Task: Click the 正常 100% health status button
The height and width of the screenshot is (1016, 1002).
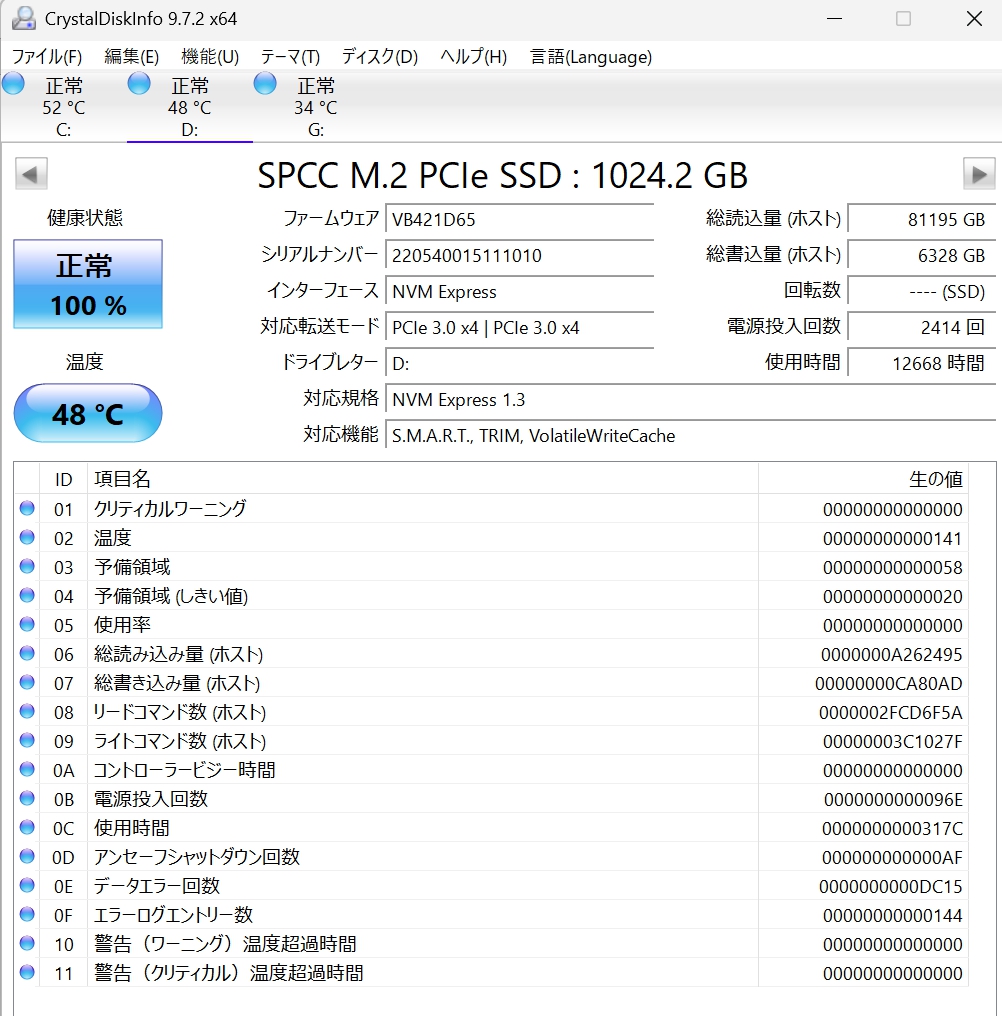Action: (88, 284)
